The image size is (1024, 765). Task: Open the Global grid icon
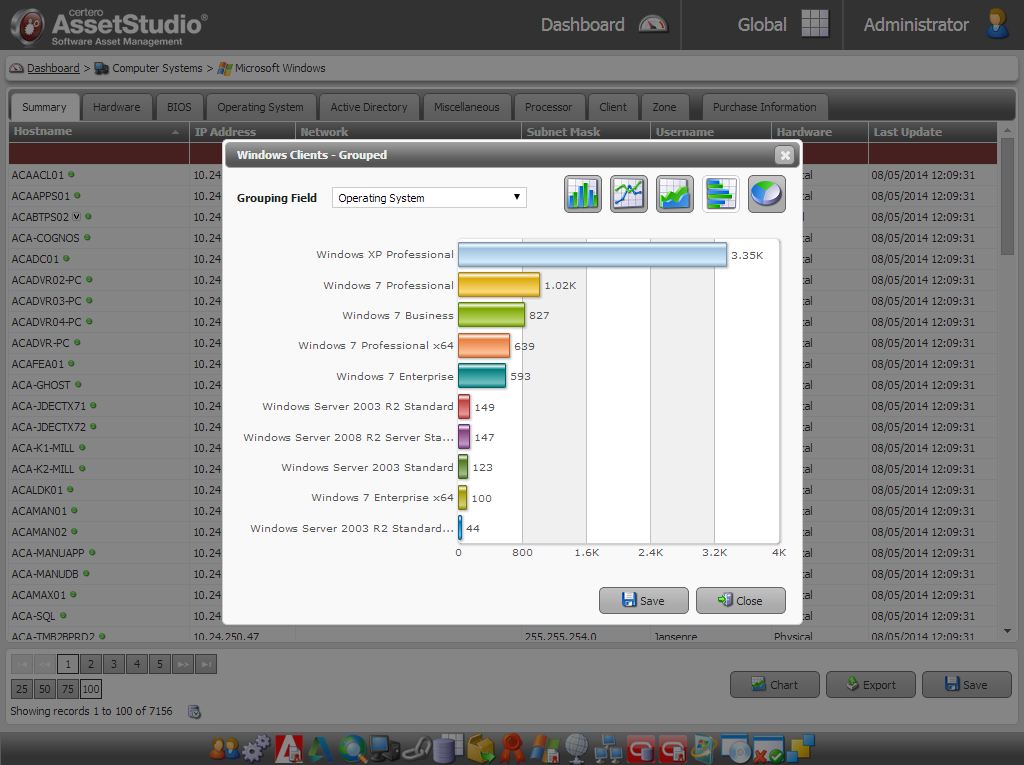[x=816, y=24]
